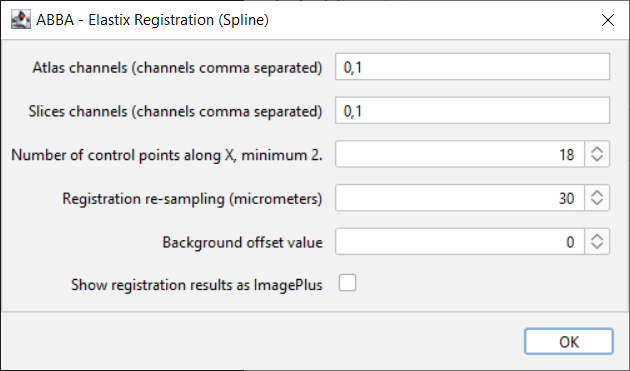The width and height of the screenshot is (630, 371).
Task: Click the ABBA application icon in title bar
Action: pos(21,19)
